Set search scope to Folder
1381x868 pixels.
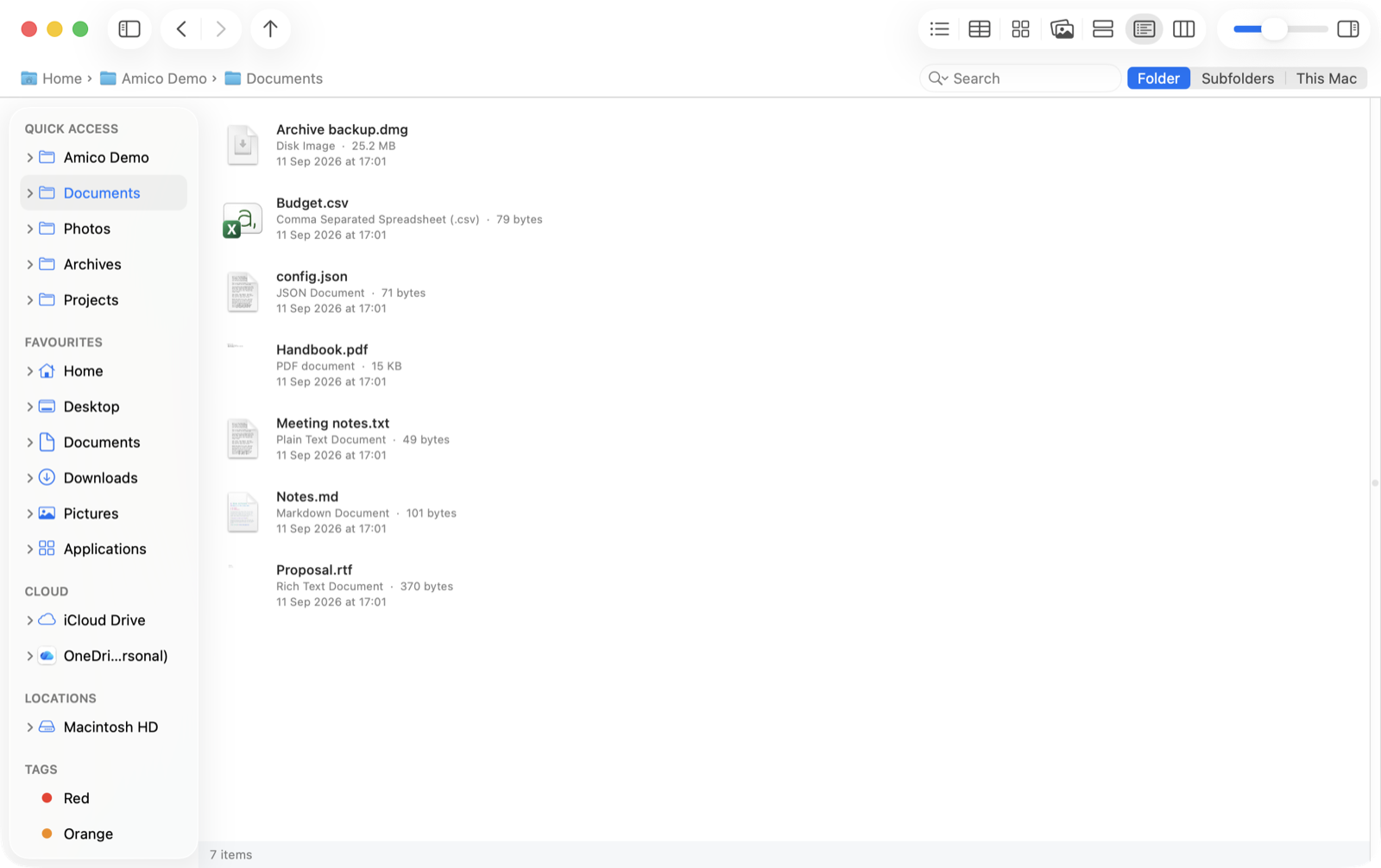tap(1158, 79)
